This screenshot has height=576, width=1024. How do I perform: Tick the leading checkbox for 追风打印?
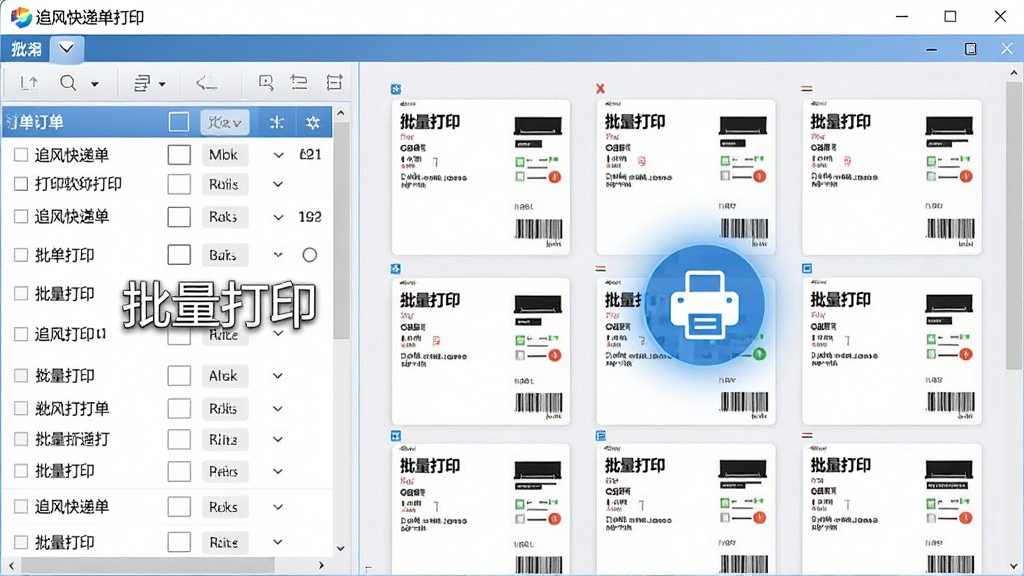(21, 334)
